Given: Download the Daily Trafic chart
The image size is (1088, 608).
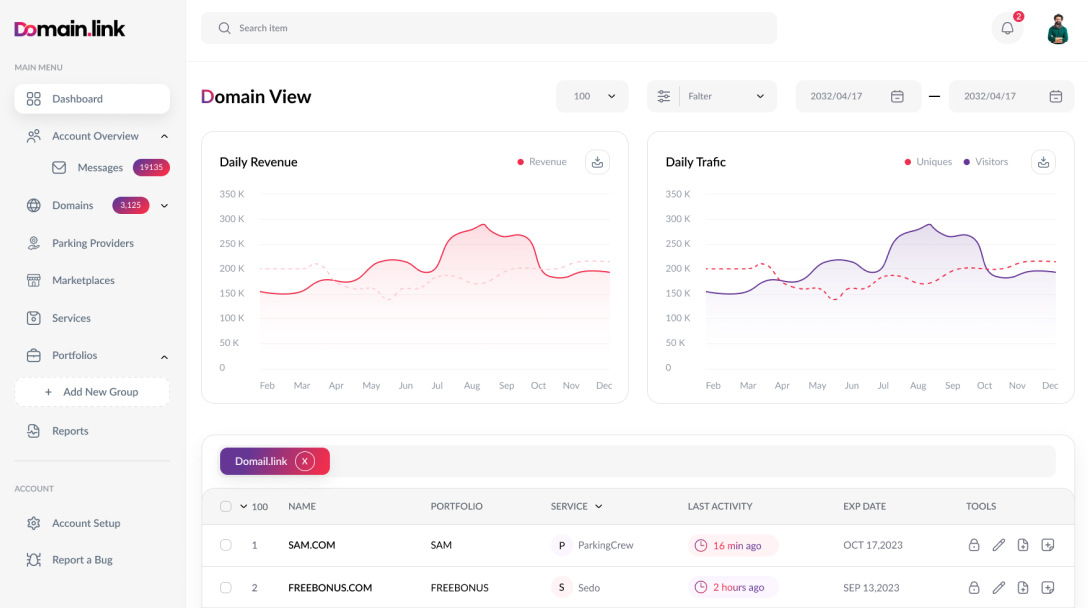Looking at the screenshot, I should [1043, 161].
